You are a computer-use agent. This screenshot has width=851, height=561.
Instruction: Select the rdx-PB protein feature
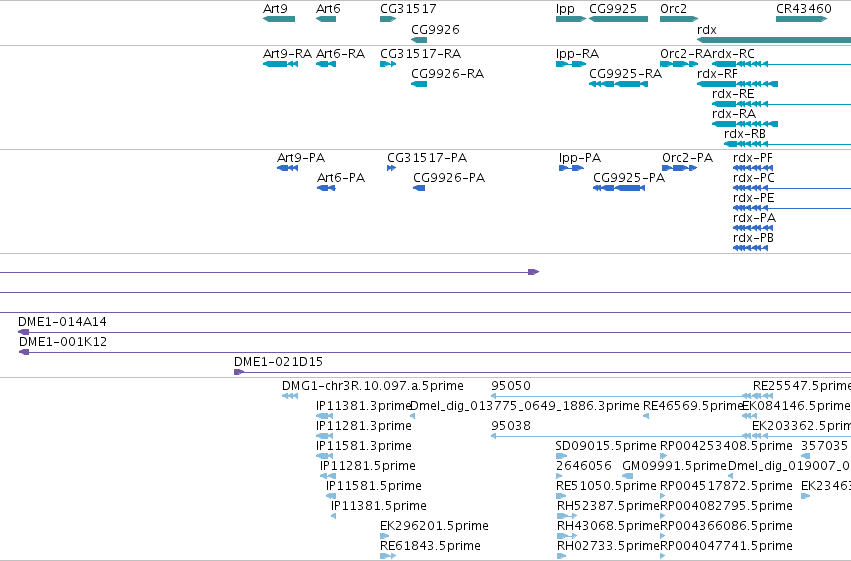(751, 248)
